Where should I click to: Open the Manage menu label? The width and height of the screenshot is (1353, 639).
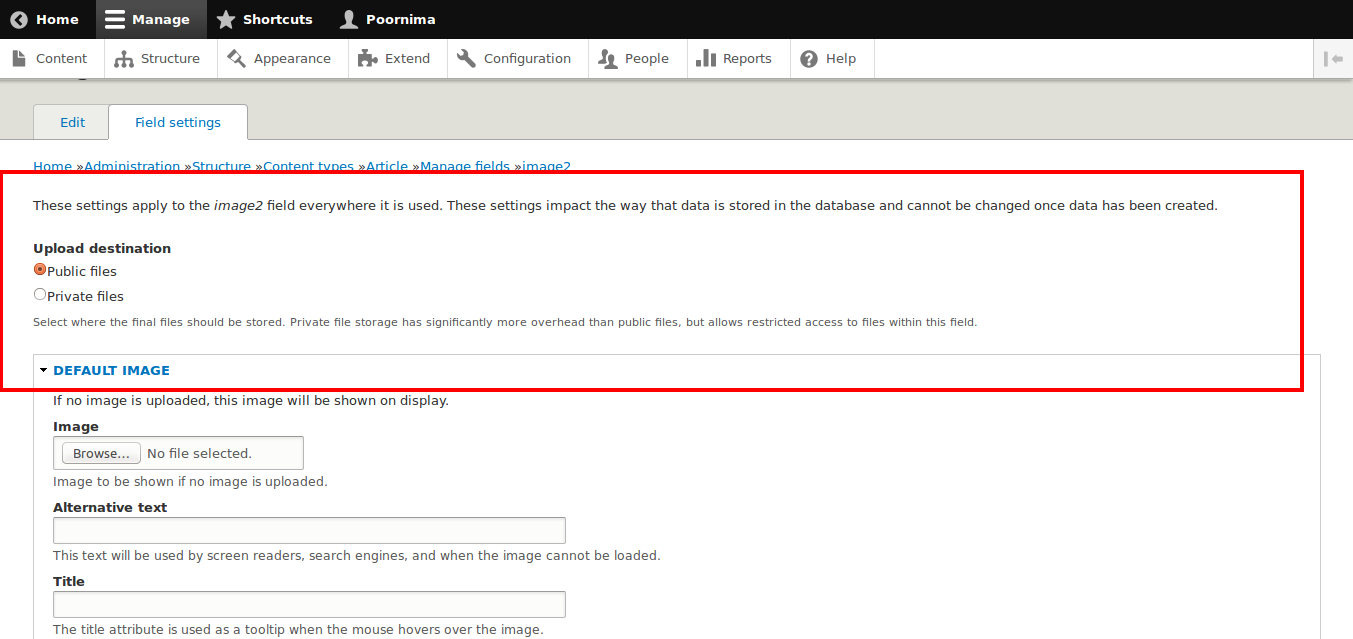tap(161, 19)
